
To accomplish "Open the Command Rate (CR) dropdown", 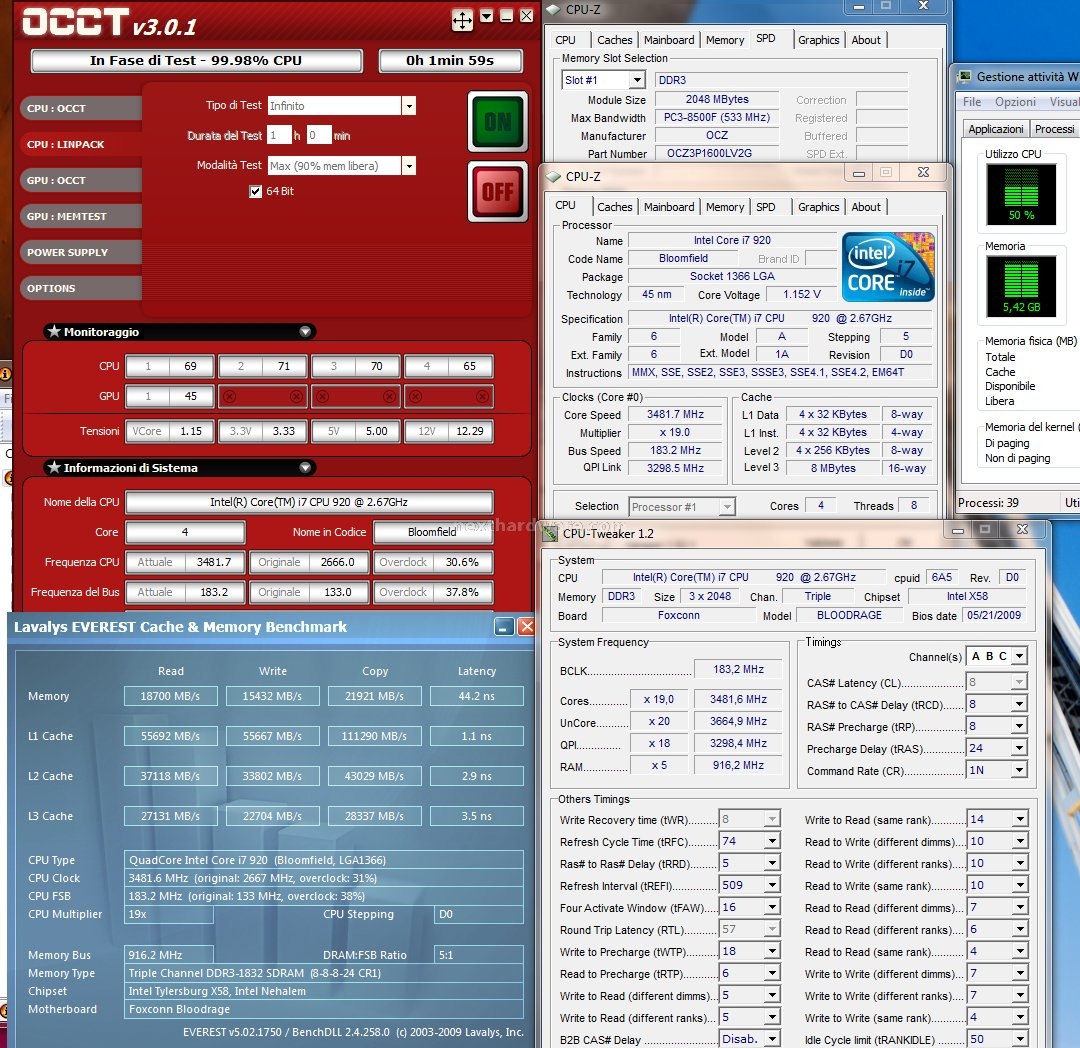I will click(1020, 770).
